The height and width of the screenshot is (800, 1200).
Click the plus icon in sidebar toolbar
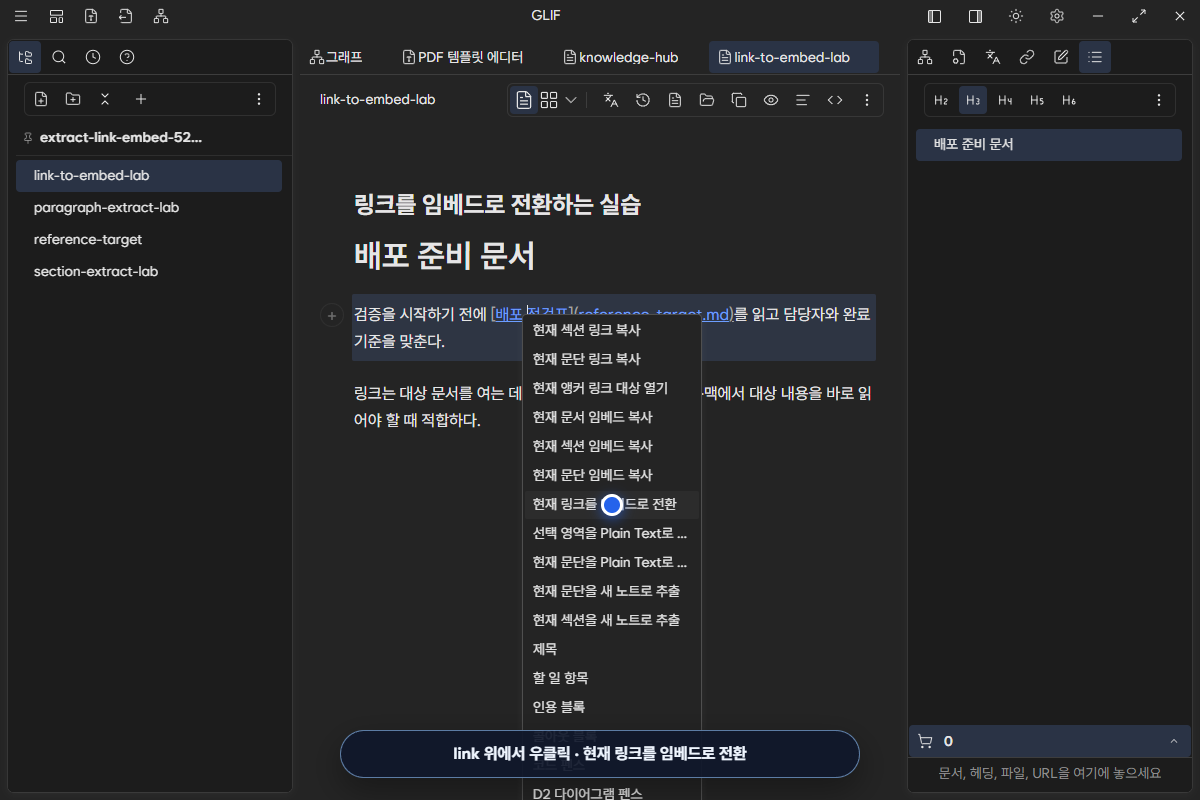[141, 99]
